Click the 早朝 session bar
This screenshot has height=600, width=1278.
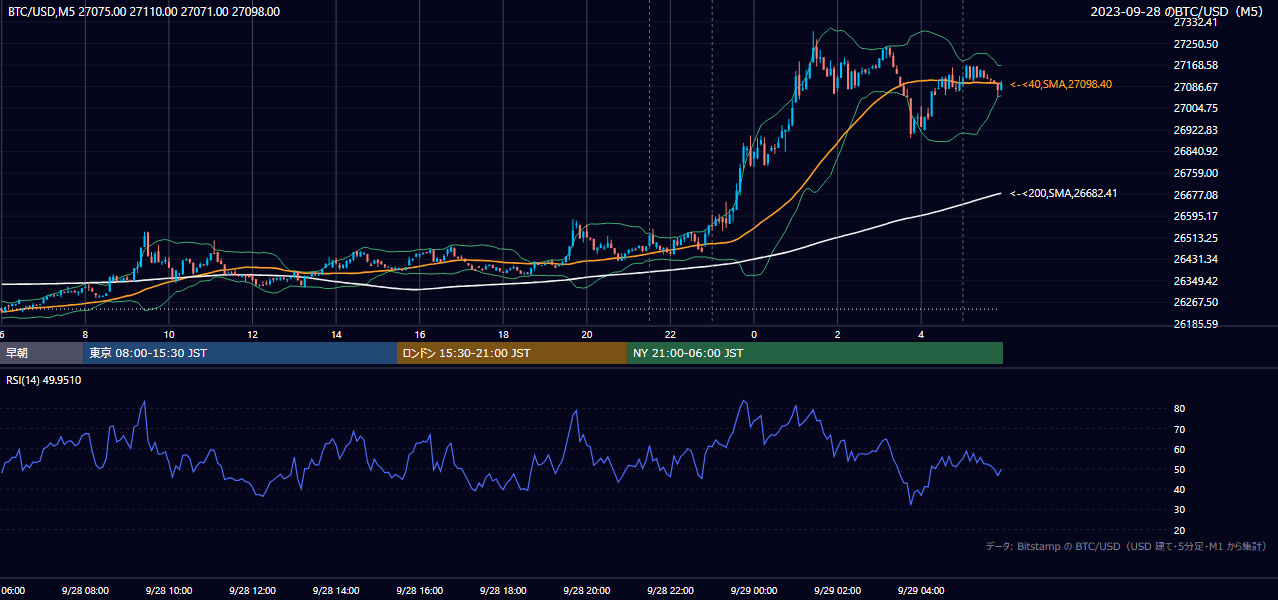(41, 353)
